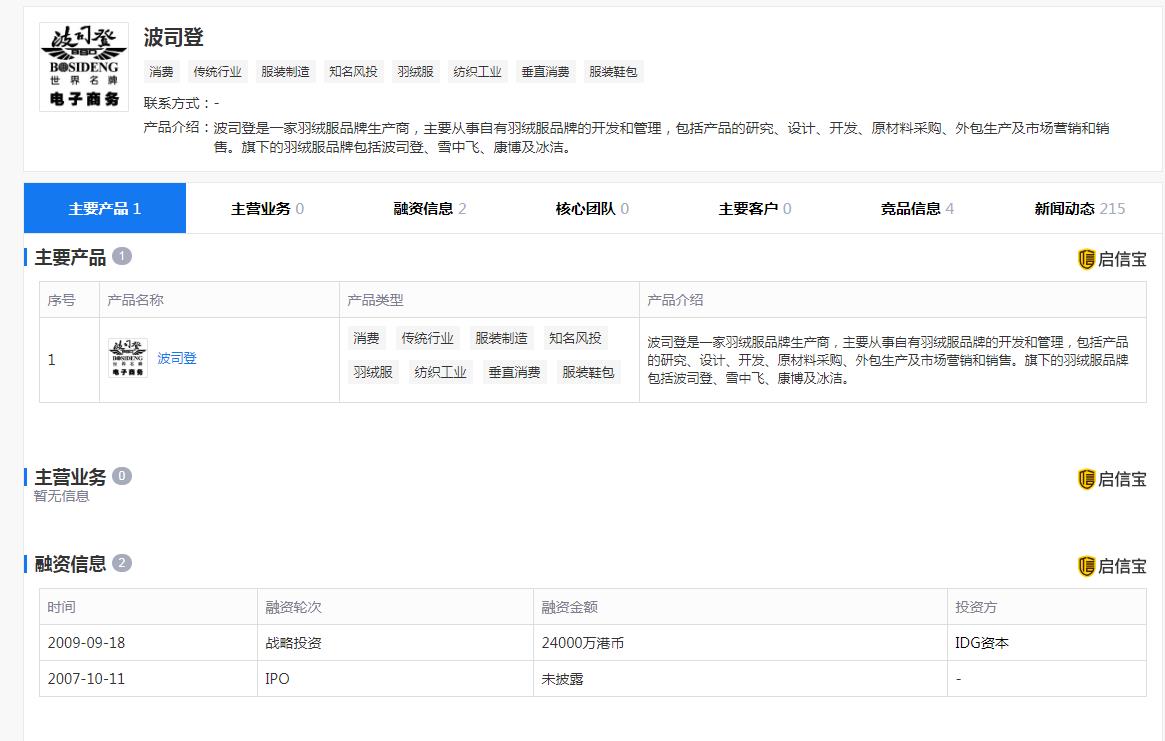This screenshot has height=741, width=1165.
Task: Click the IDG资本 investor cell
Action: (984, 643)
